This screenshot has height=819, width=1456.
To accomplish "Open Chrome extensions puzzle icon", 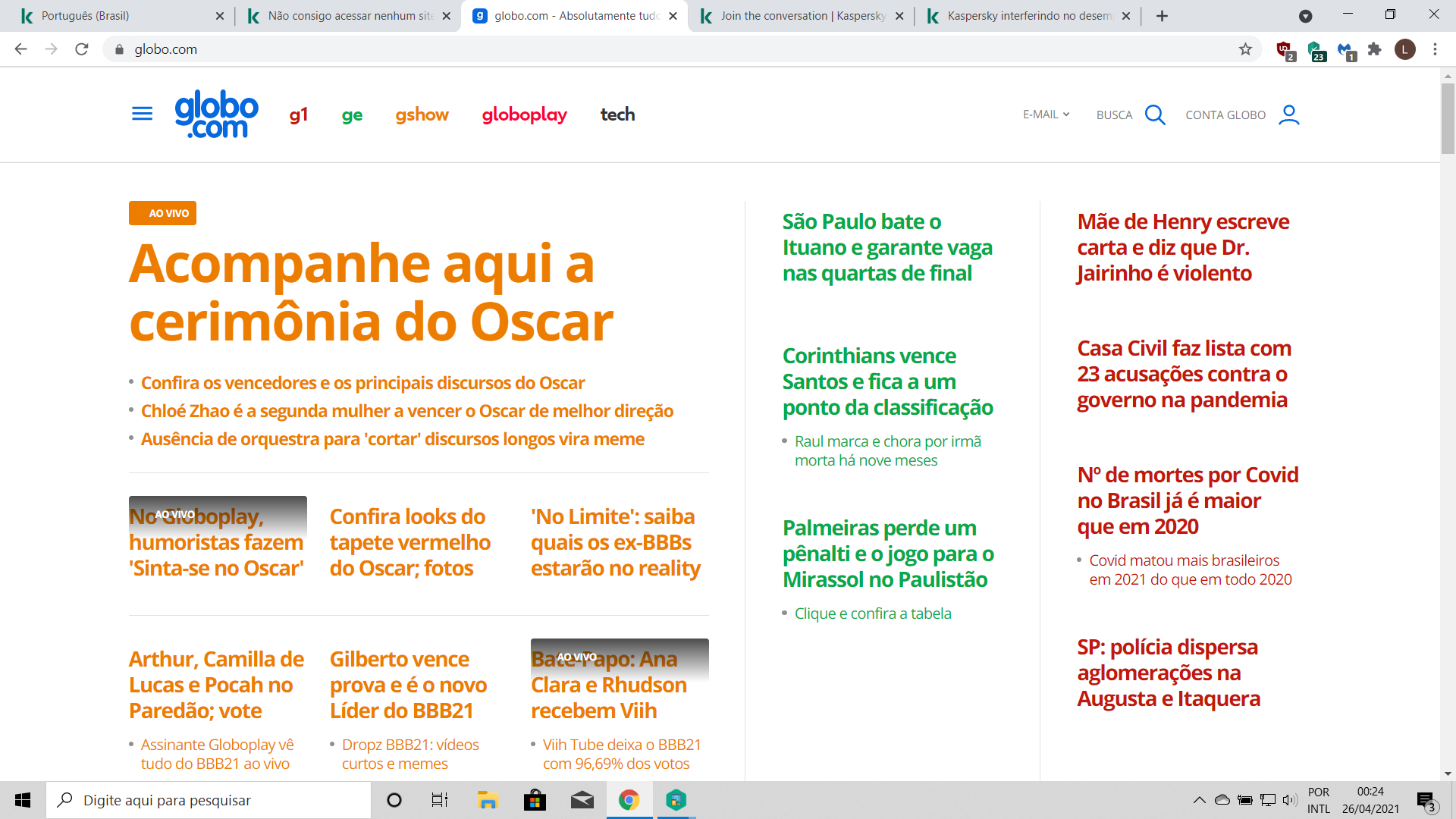I will [x=1374, y=49].
